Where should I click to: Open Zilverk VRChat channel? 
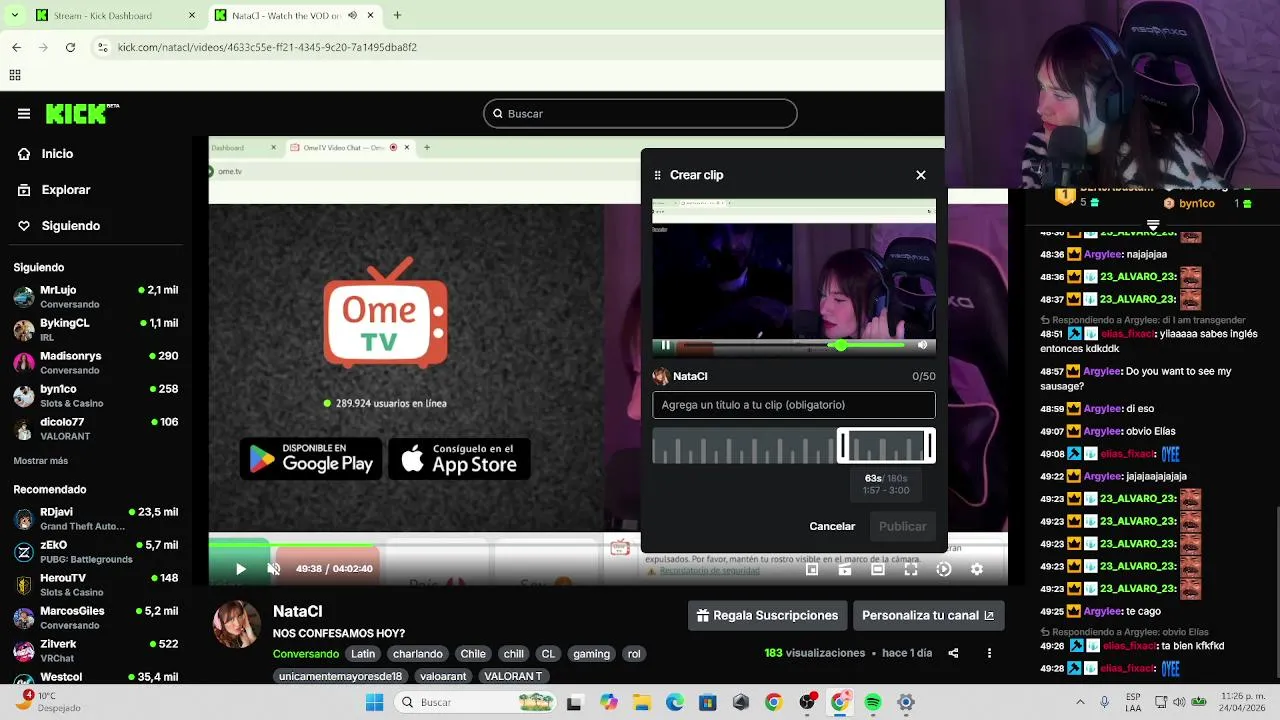96,651
